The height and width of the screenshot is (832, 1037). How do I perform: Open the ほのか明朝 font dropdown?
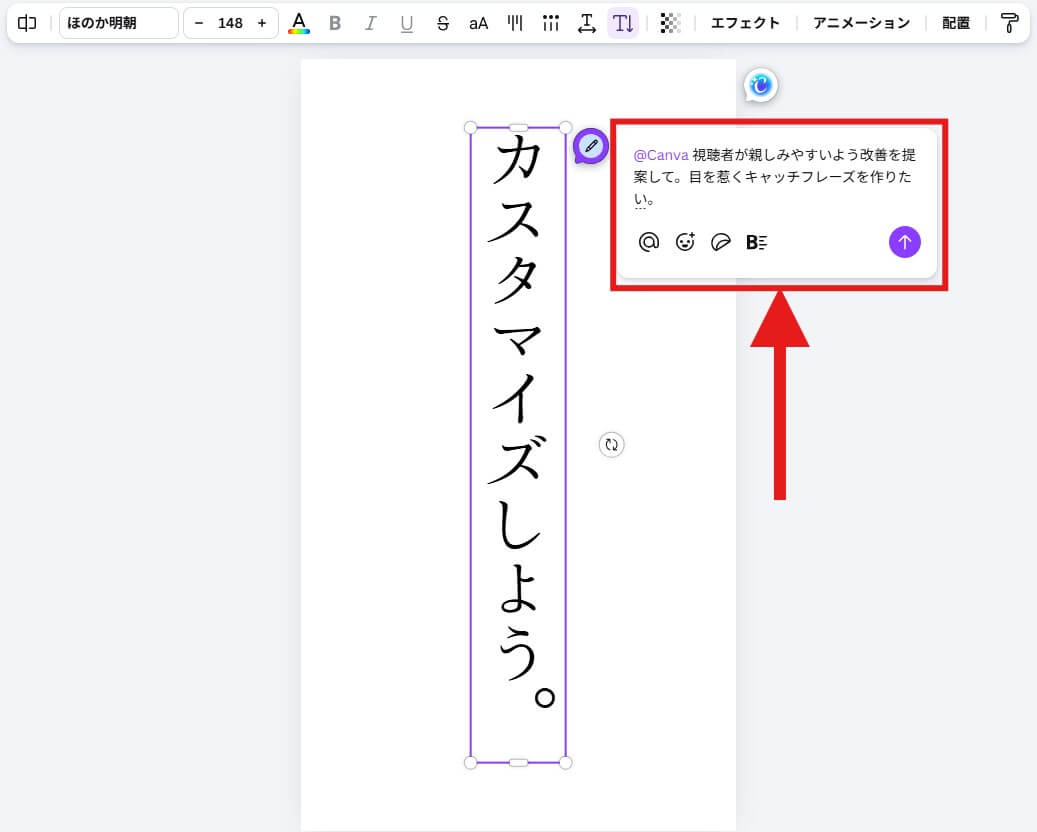point(118,23)
